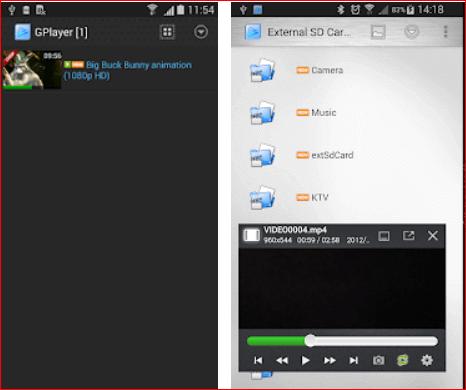This screenshot has height=390, width=466.
Task: Tap the film icon beside VIDEO00004.mp4
Action: (251, 235)
